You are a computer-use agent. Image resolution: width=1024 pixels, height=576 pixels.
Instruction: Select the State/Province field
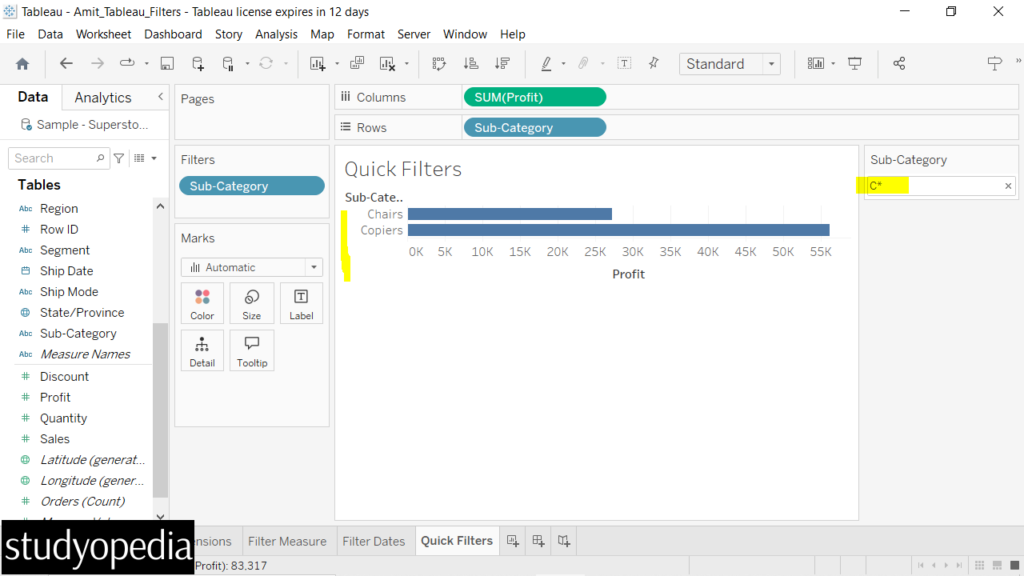(x=82, y=313)
